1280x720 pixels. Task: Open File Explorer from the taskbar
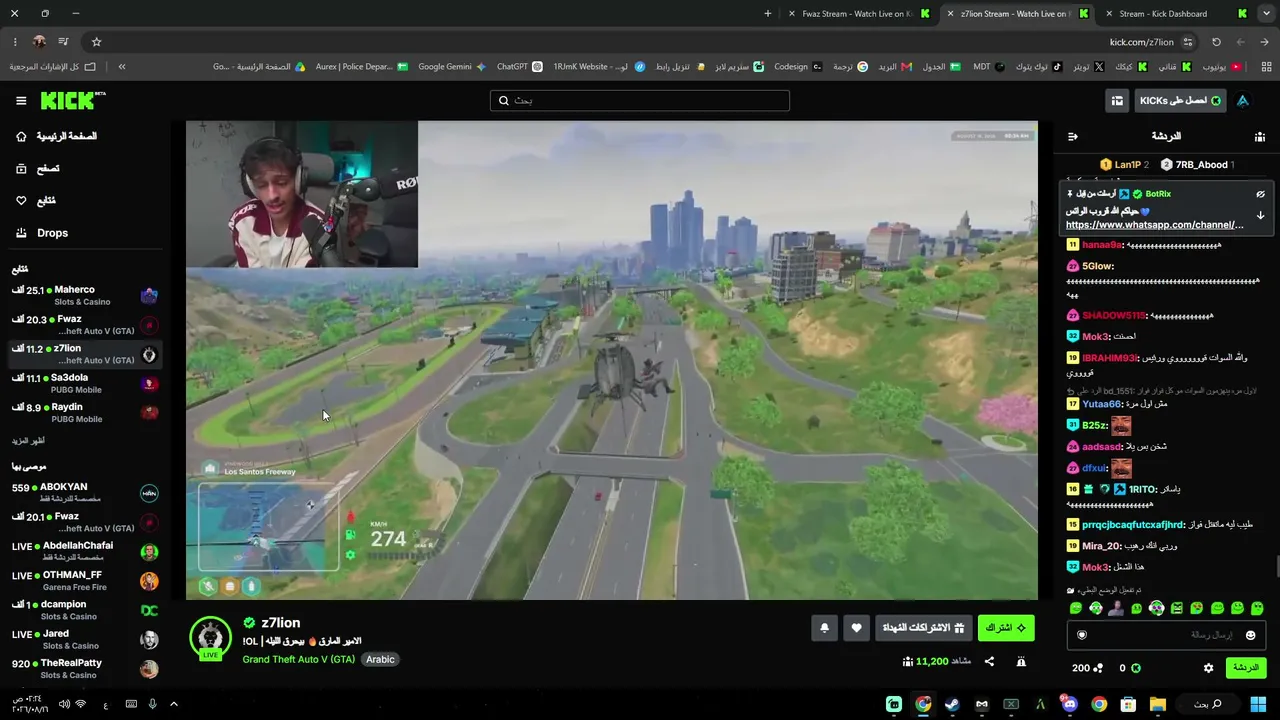coord(1157,705)
